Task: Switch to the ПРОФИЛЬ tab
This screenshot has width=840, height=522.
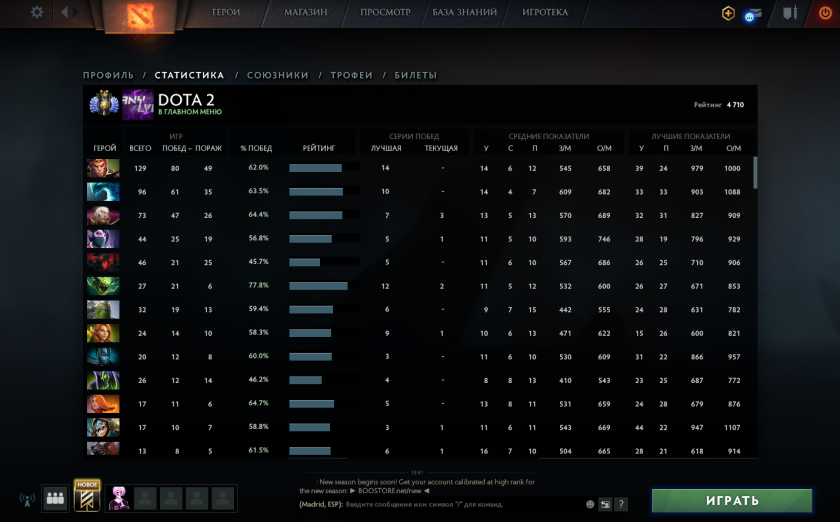Action: (x=108, y=75)
